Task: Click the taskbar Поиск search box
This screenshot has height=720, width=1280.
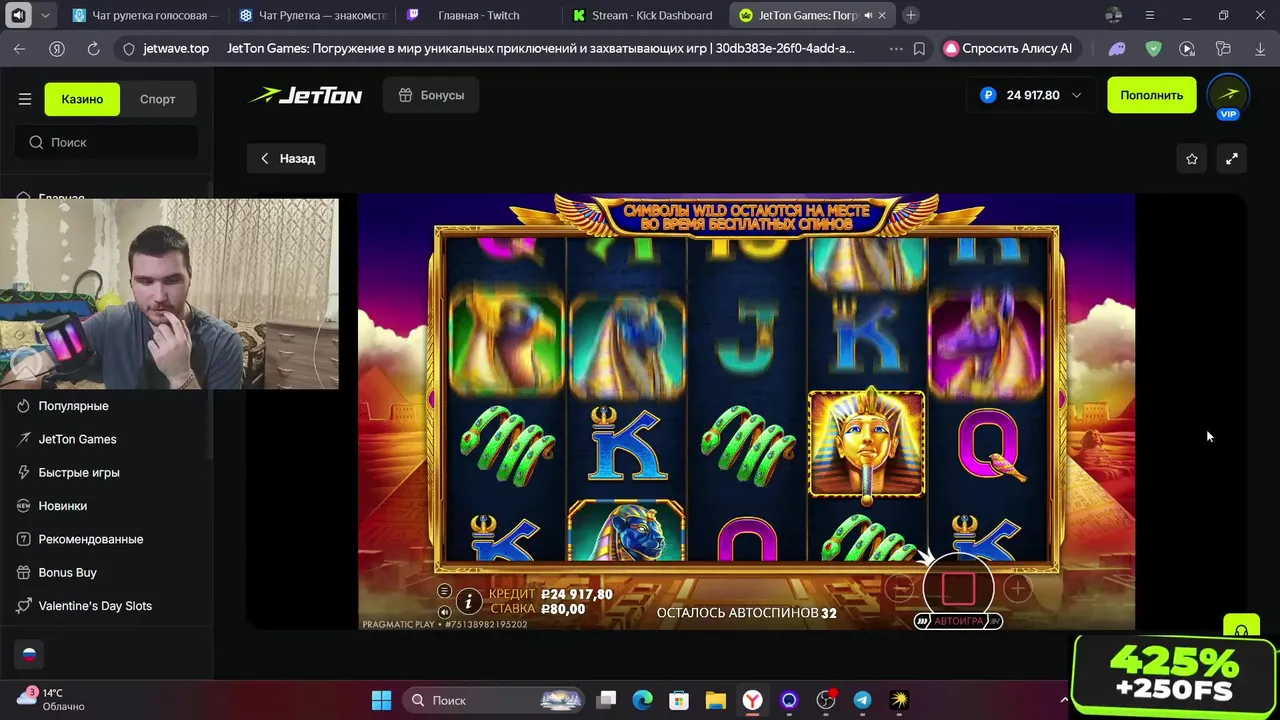Action: click(494, 700)
